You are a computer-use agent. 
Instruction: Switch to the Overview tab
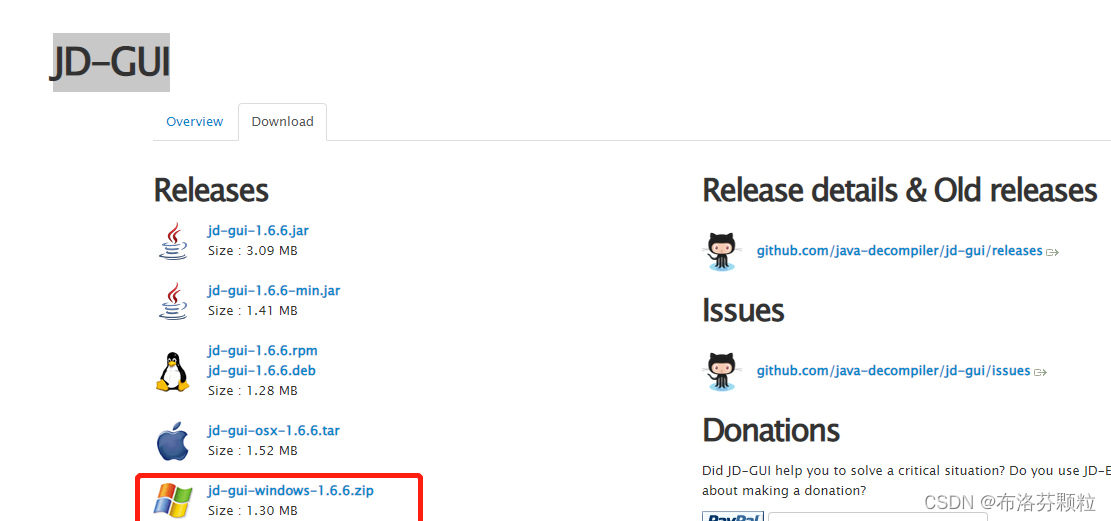point(195,122)
